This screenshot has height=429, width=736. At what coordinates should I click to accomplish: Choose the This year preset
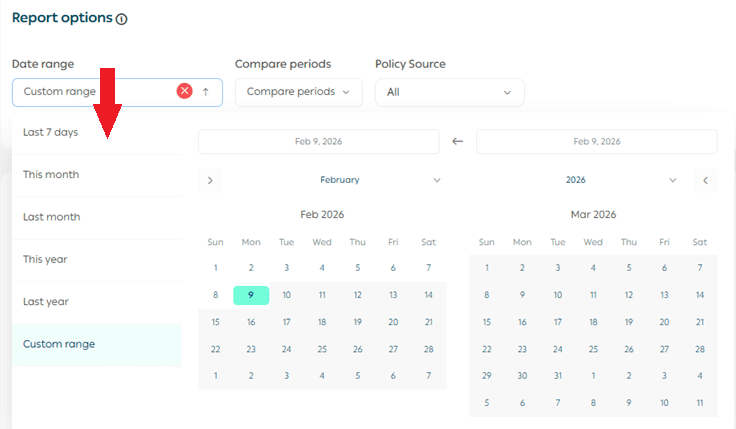(47, 259)
